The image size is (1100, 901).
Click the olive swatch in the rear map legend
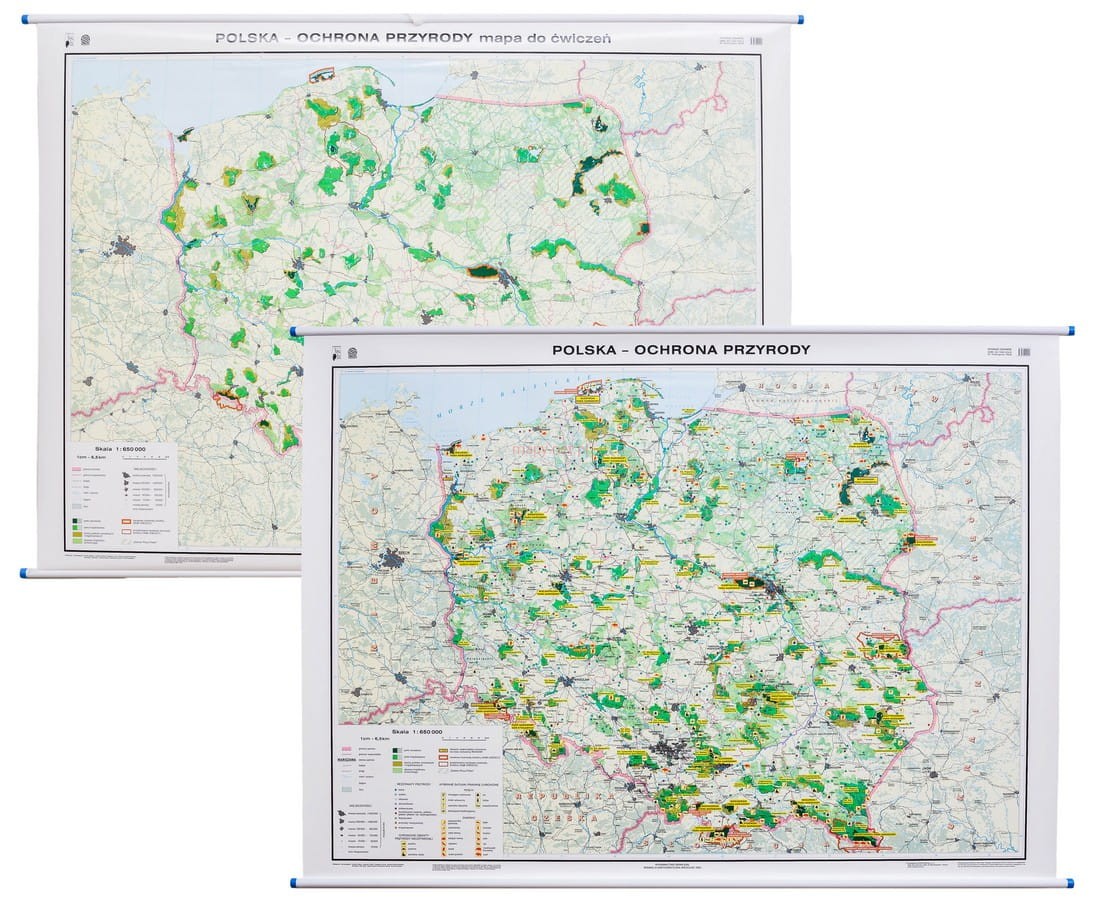77,534
